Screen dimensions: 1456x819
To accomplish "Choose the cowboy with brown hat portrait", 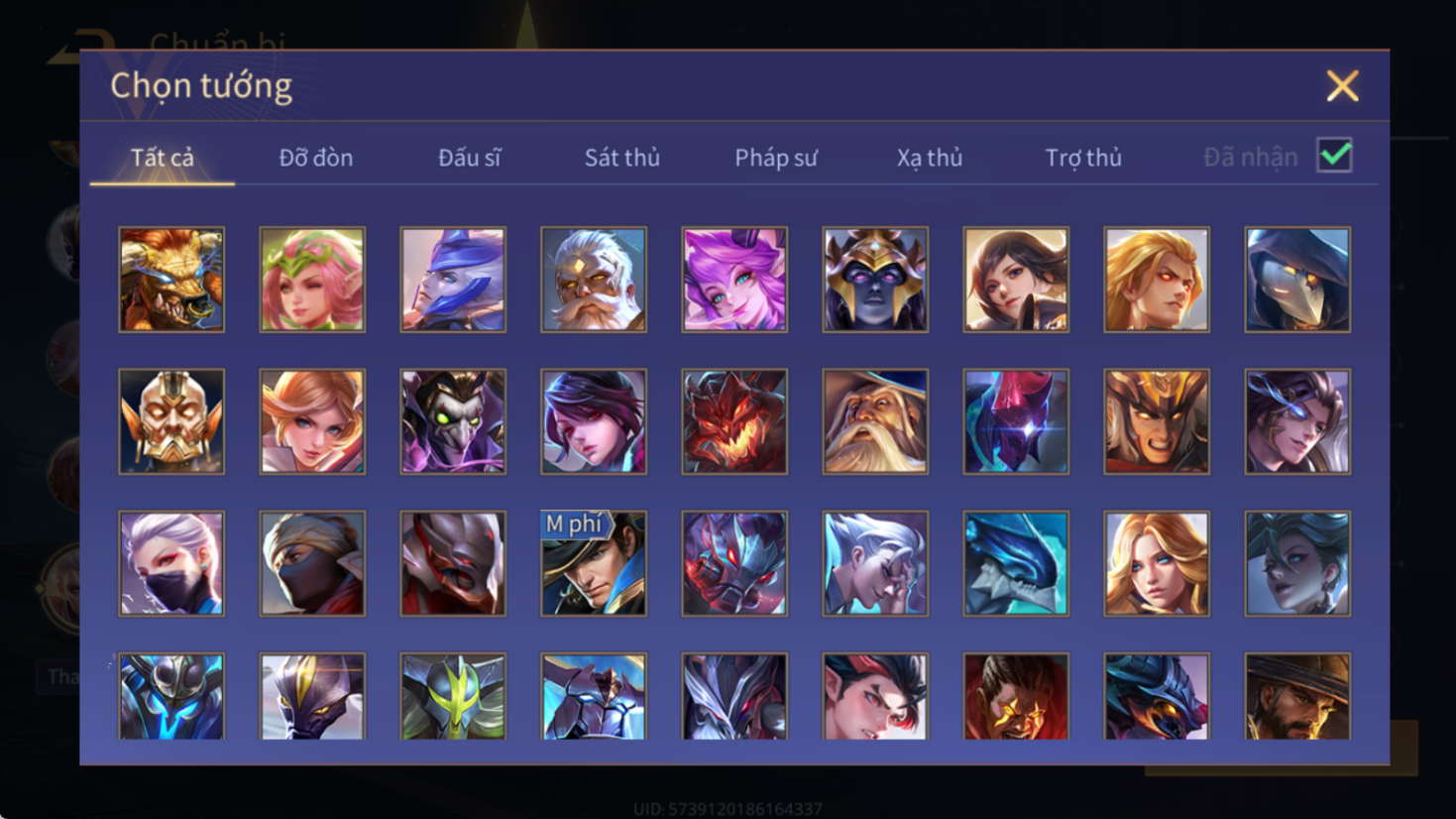I will (1297, 696).
